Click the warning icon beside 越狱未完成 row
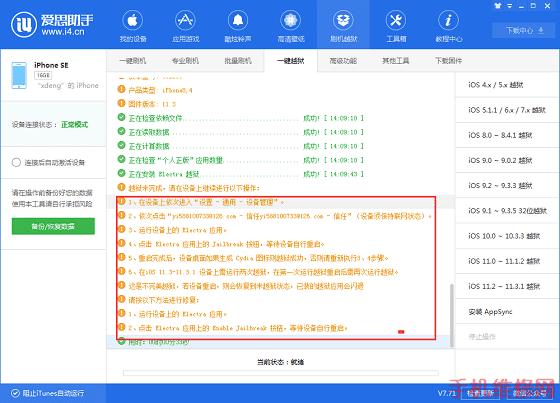 [121, 187]
